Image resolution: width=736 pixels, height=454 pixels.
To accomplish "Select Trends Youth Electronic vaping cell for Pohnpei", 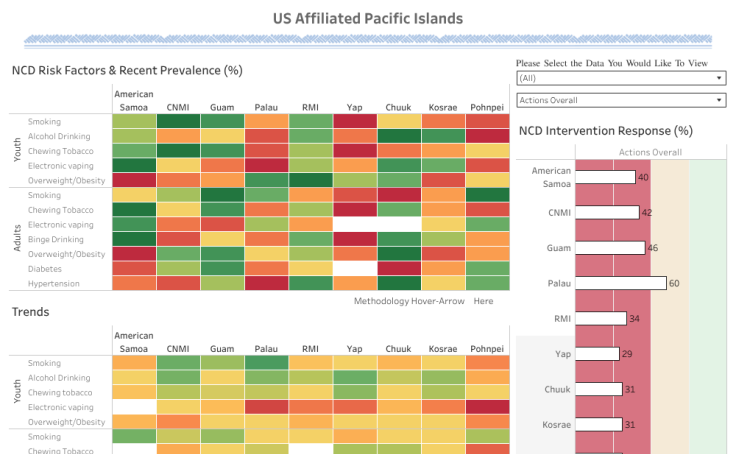I will [x=487, y=408].
